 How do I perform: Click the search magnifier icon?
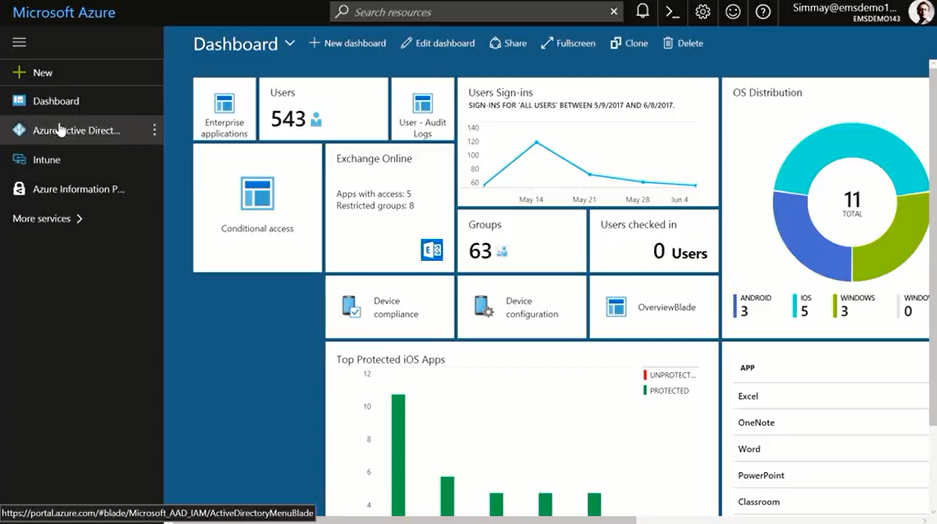(341, 11)
